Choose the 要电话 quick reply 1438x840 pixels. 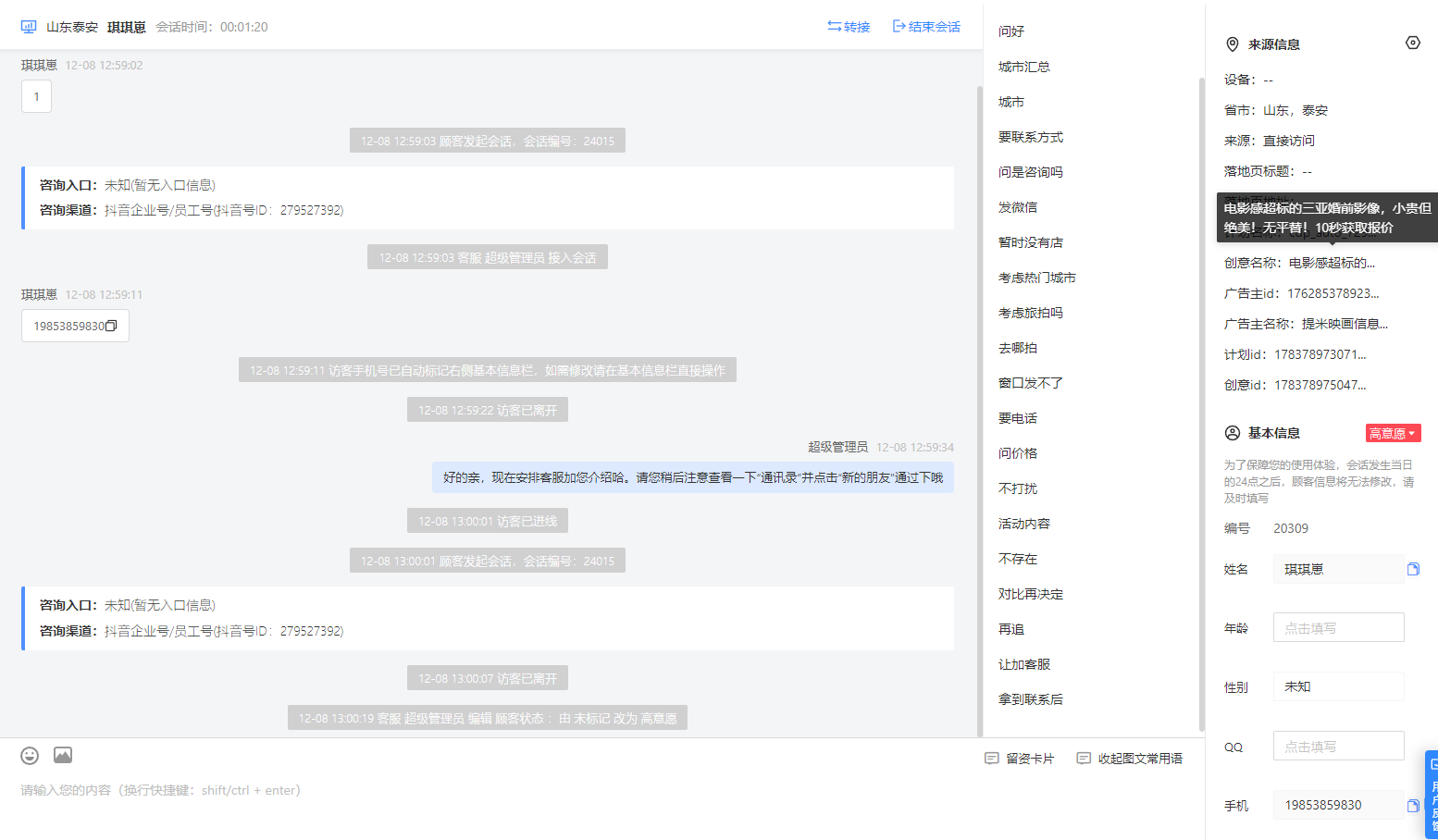1018,418
